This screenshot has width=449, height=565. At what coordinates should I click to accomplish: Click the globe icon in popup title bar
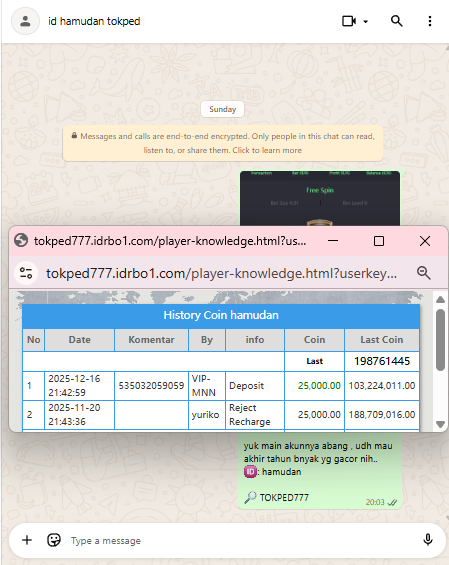click(x=21, y=240)
